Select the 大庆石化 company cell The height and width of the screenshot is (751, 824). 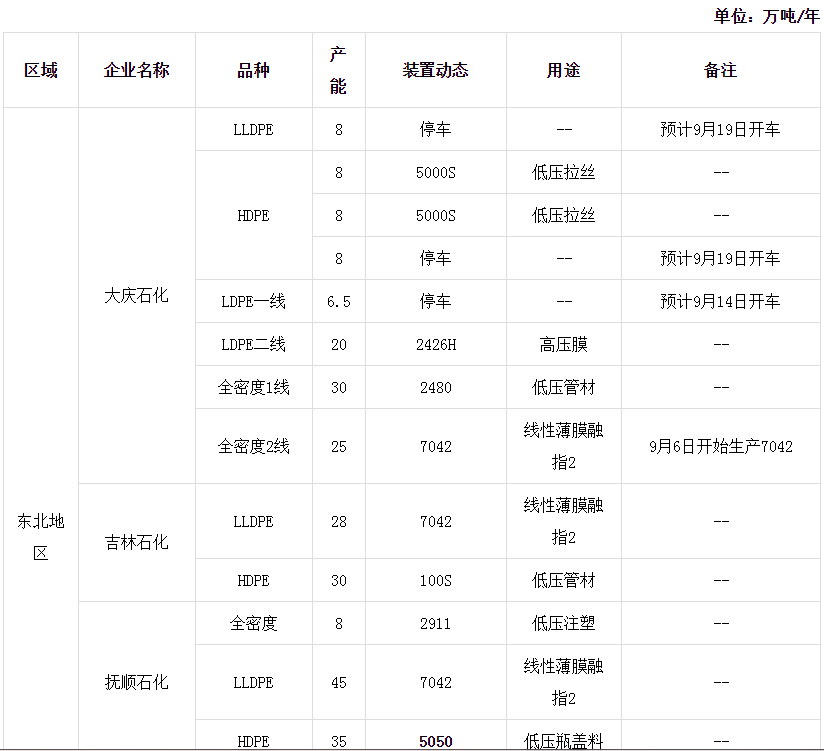coord(137,296)
